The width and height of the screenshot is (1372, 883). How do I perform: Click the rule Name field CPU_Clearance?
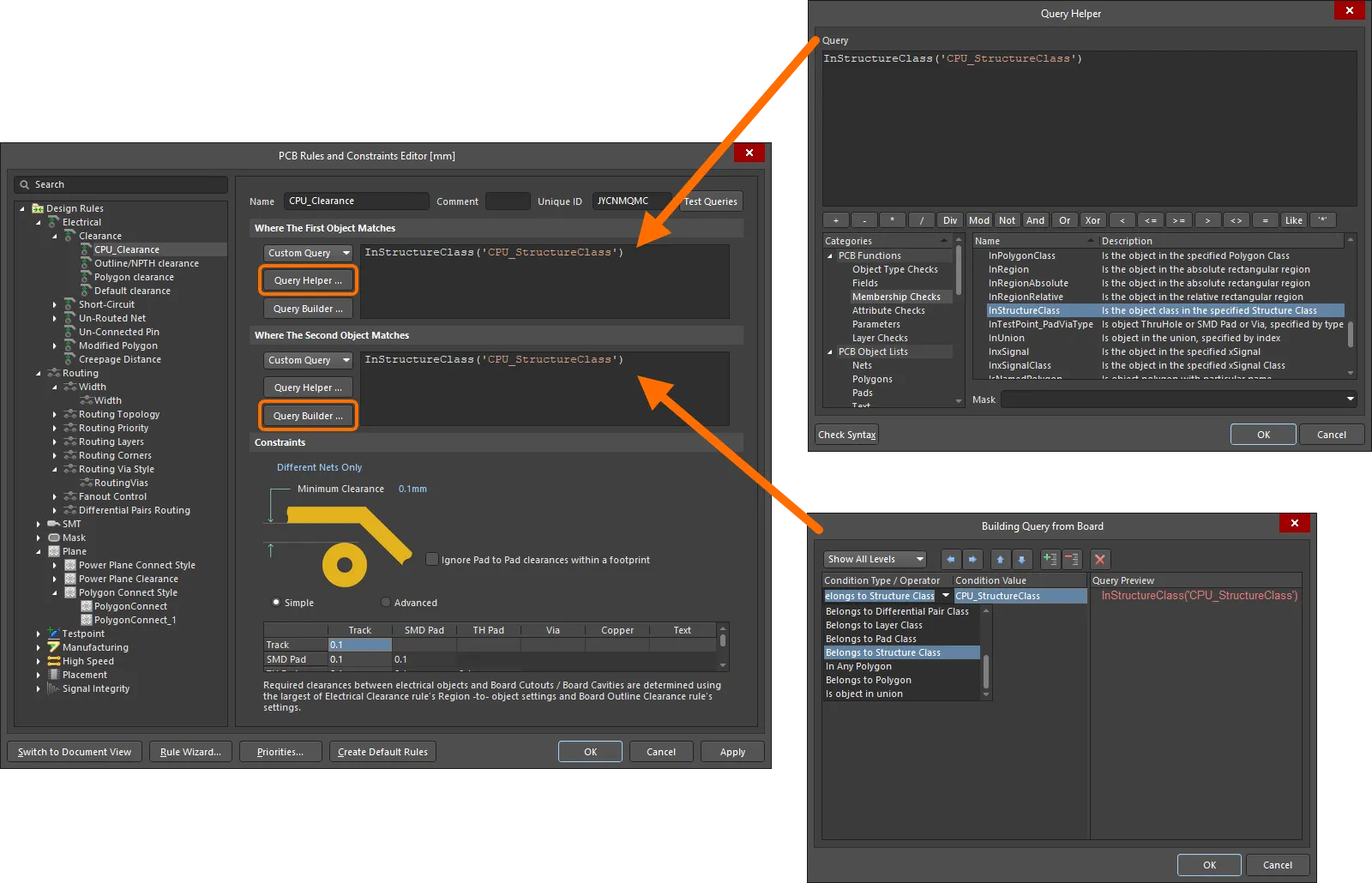point(356,201)
